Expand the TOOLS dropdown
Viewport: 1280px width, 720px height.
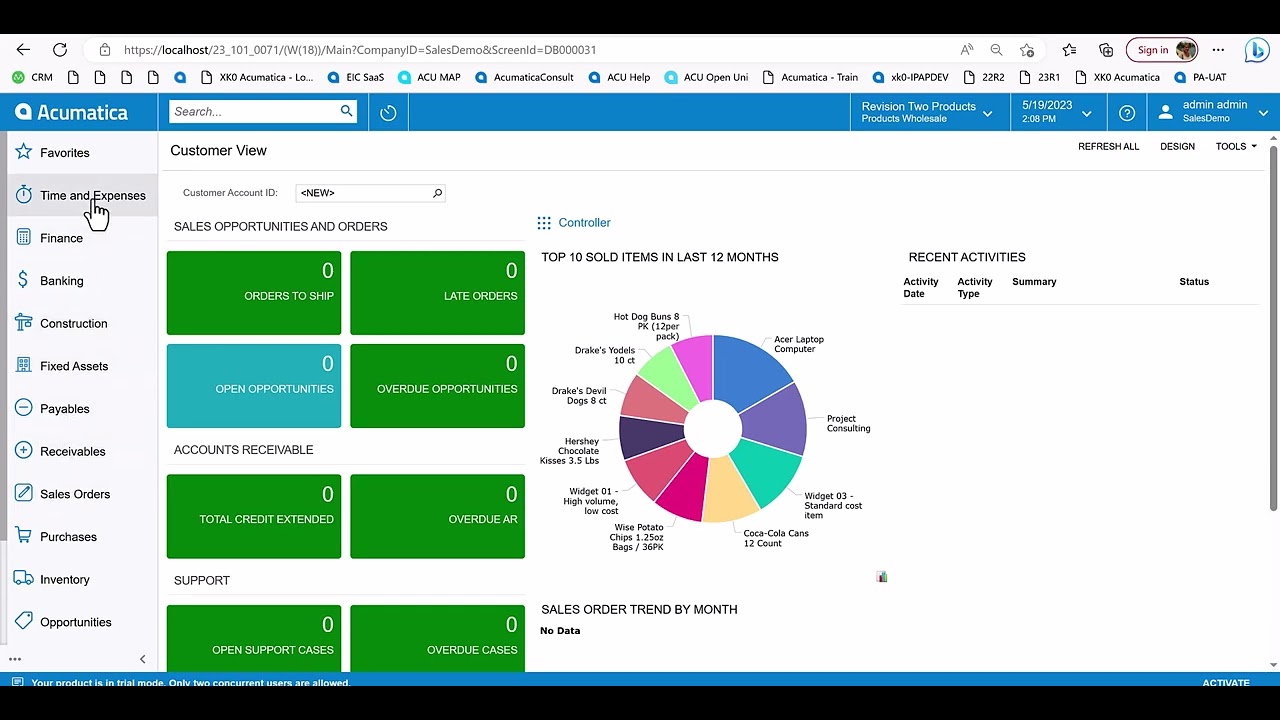[x=1236, y=147]
